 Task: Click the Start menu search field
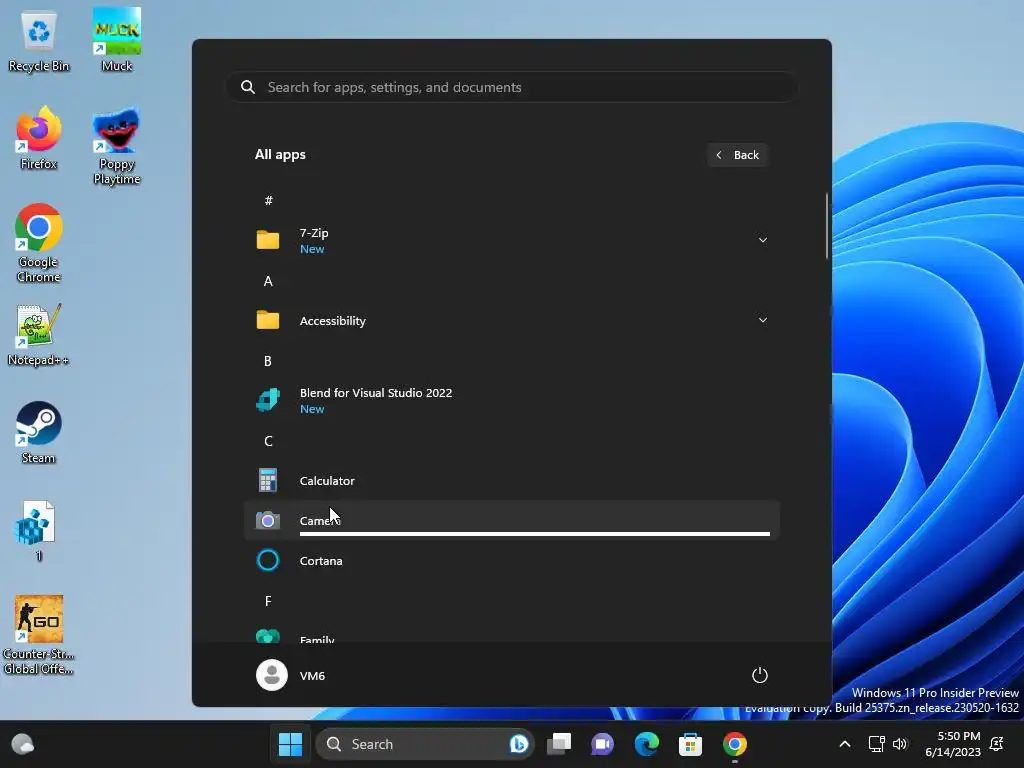[511, 87]
